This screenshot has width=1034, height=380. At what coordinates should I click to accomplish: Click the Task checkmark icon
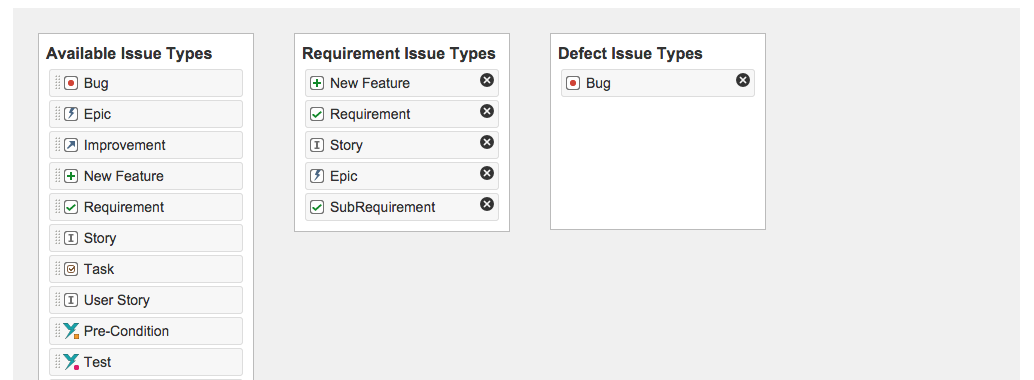click(71, 269)
